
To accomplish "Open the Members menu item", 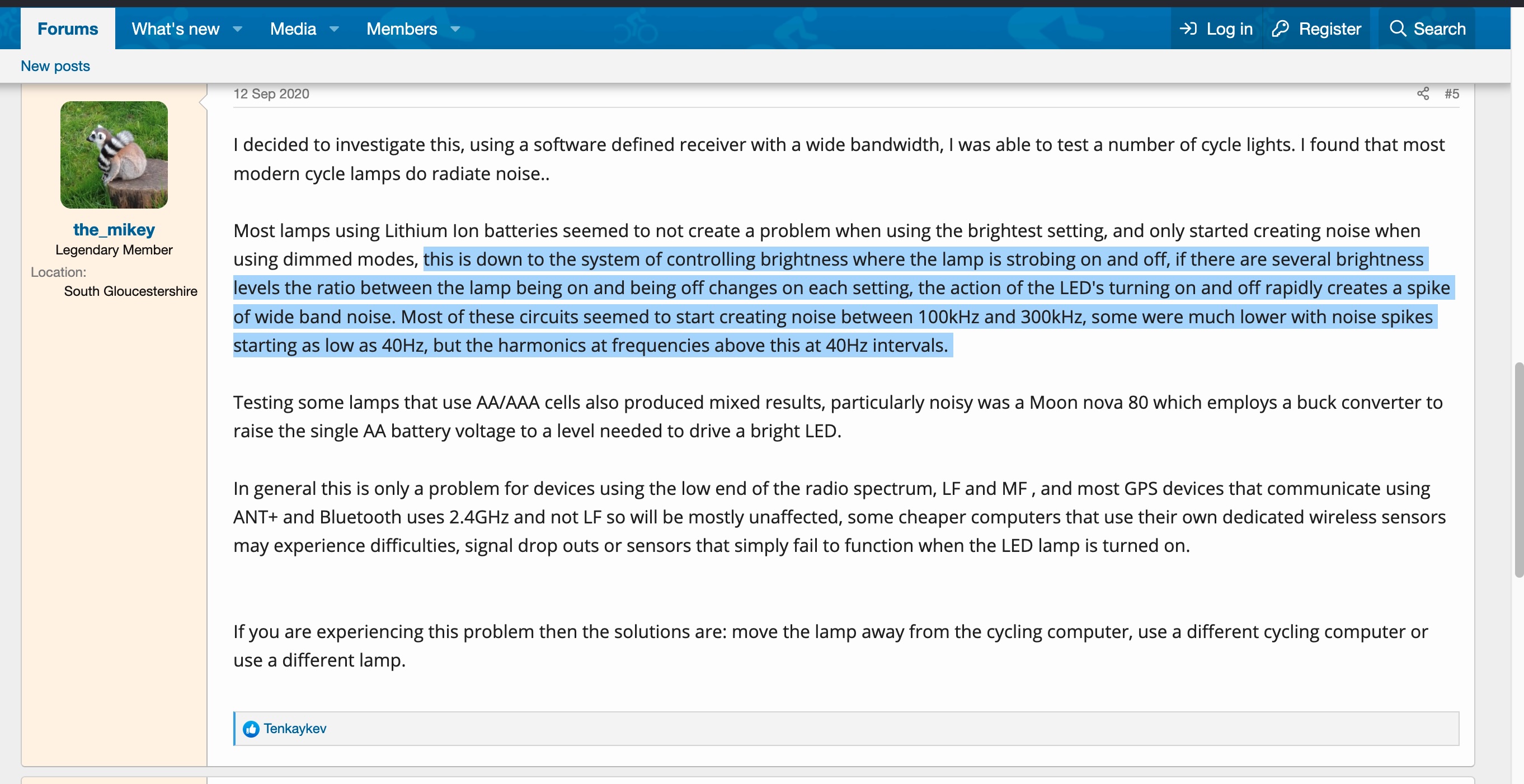I will 401,29.
